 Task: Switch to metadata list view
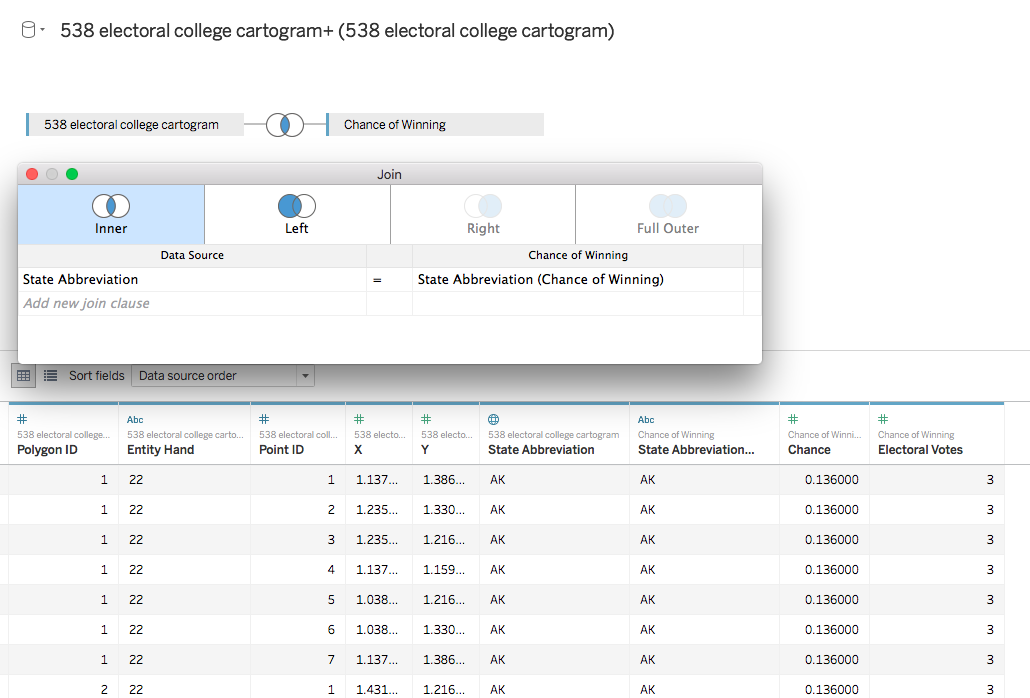[x=50, y=375]
